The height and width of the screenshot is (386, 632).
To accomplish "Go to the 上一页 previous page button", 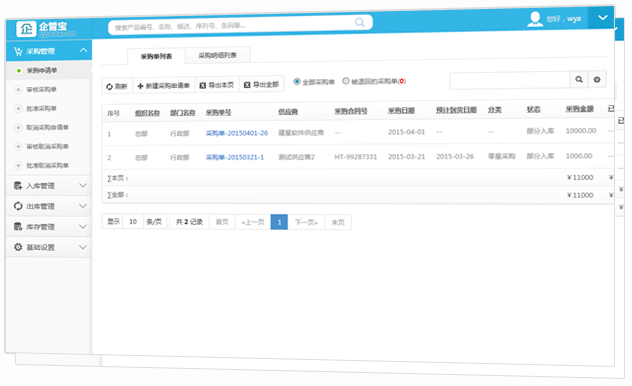I will pos(253,222).
